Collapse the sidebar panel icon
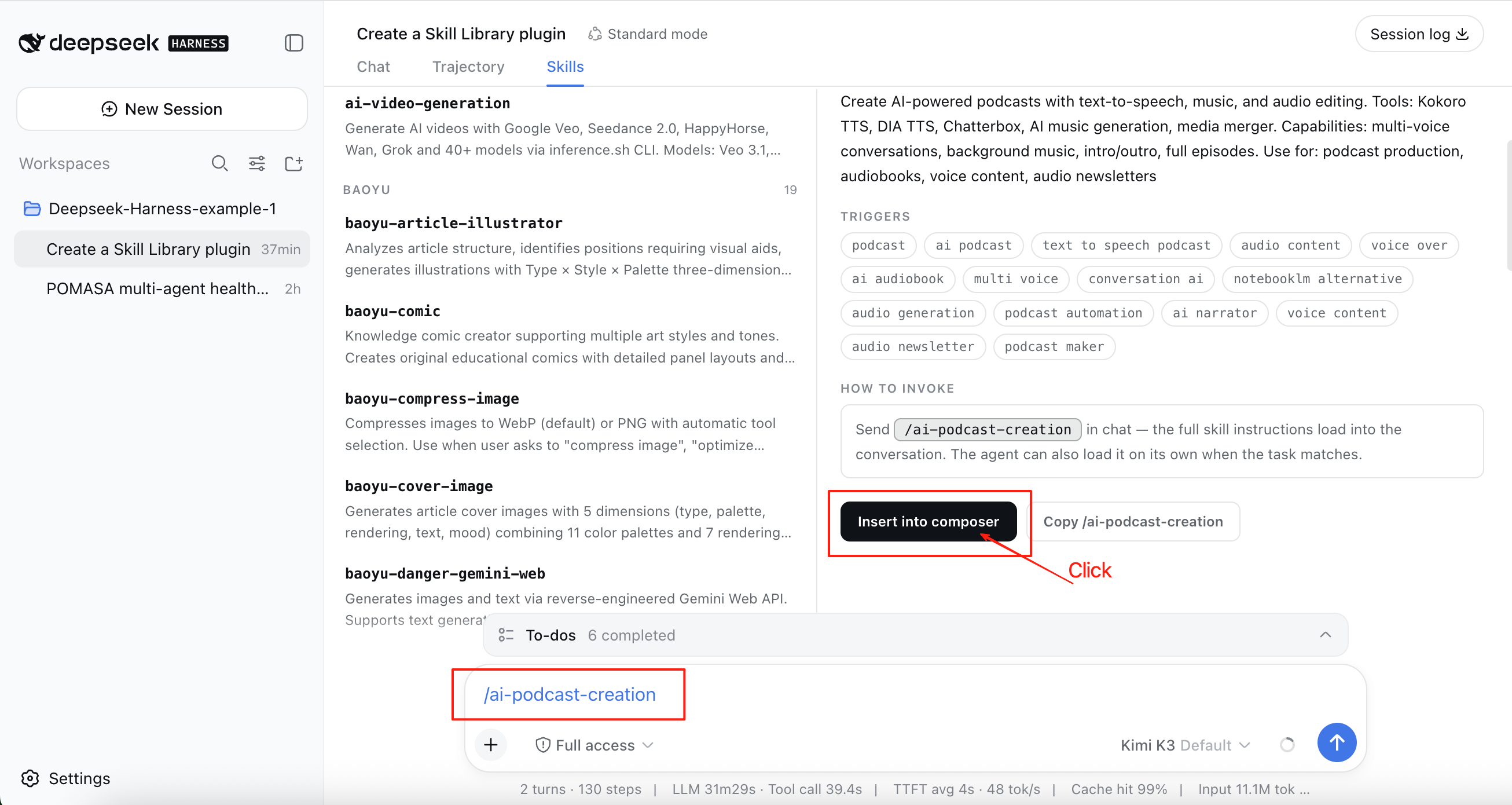The width and height of the screenshot is (1512, 805). [293, 43]
